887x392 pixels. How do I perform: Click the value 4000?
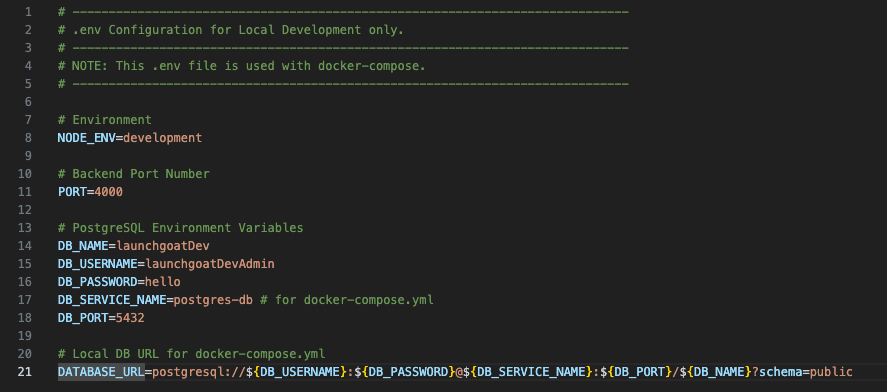[x=108, y=192]
